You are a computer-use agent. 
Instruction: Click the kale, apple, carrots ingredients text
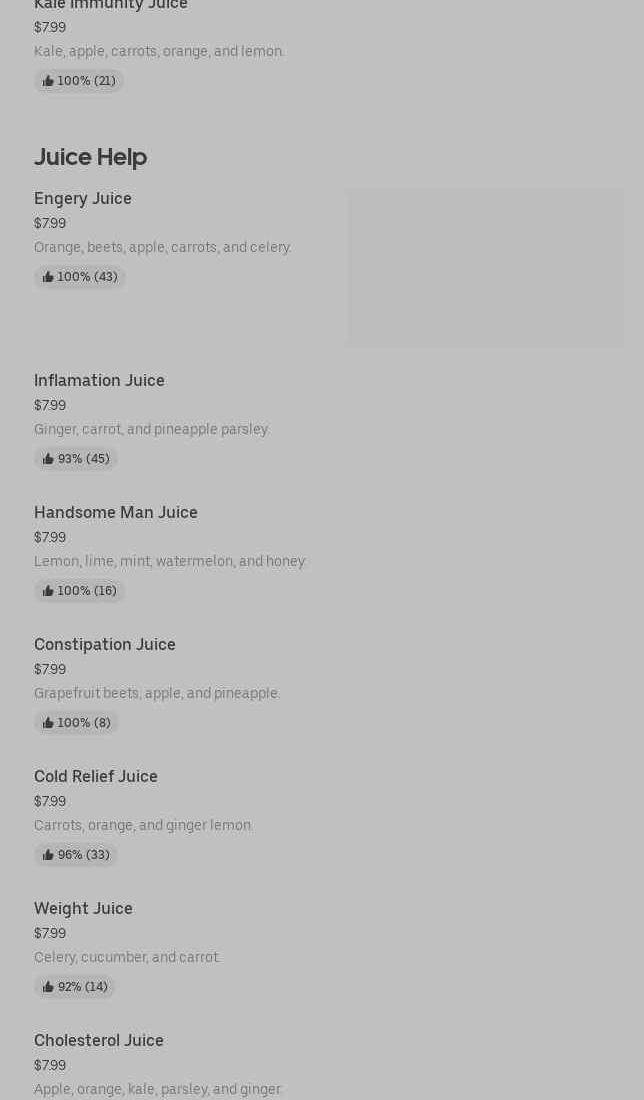pyautogui.click(x=159, y=51)
